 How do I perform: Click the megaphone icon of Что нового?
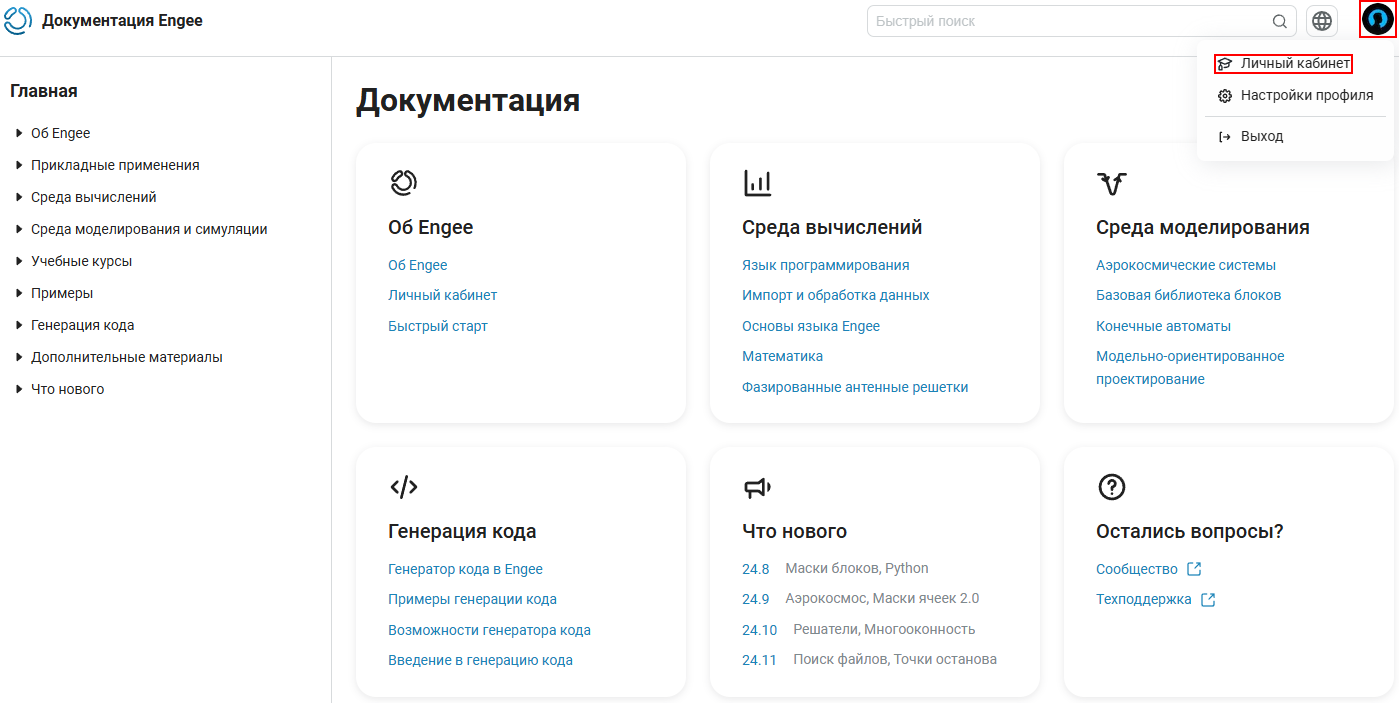757,487
